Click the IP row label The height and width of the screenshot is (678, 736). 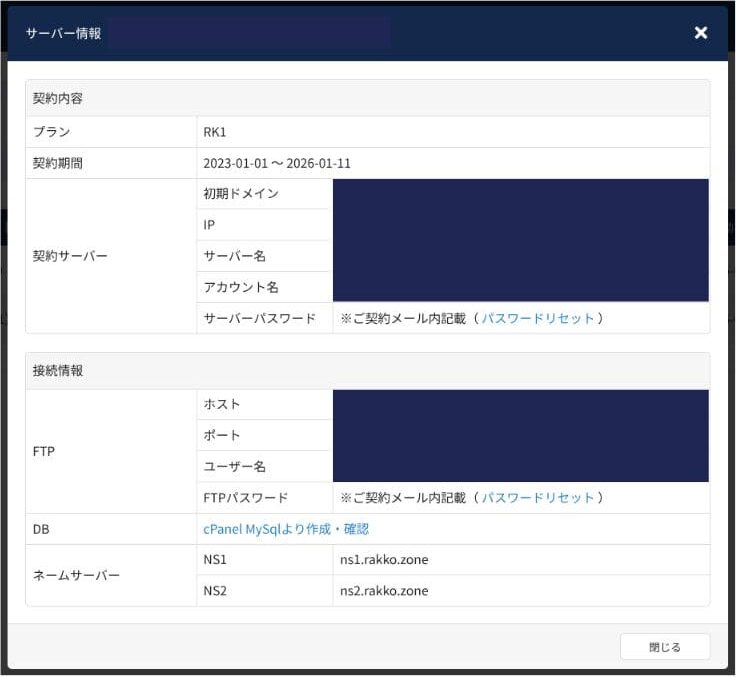coord(209,225)
